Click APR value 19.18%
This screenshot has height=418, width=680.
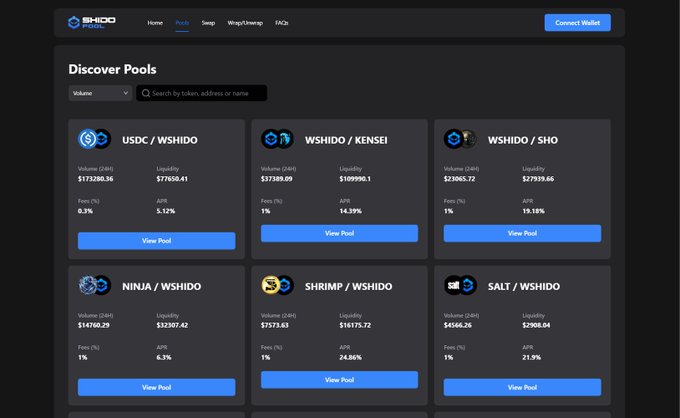point(533,211)
